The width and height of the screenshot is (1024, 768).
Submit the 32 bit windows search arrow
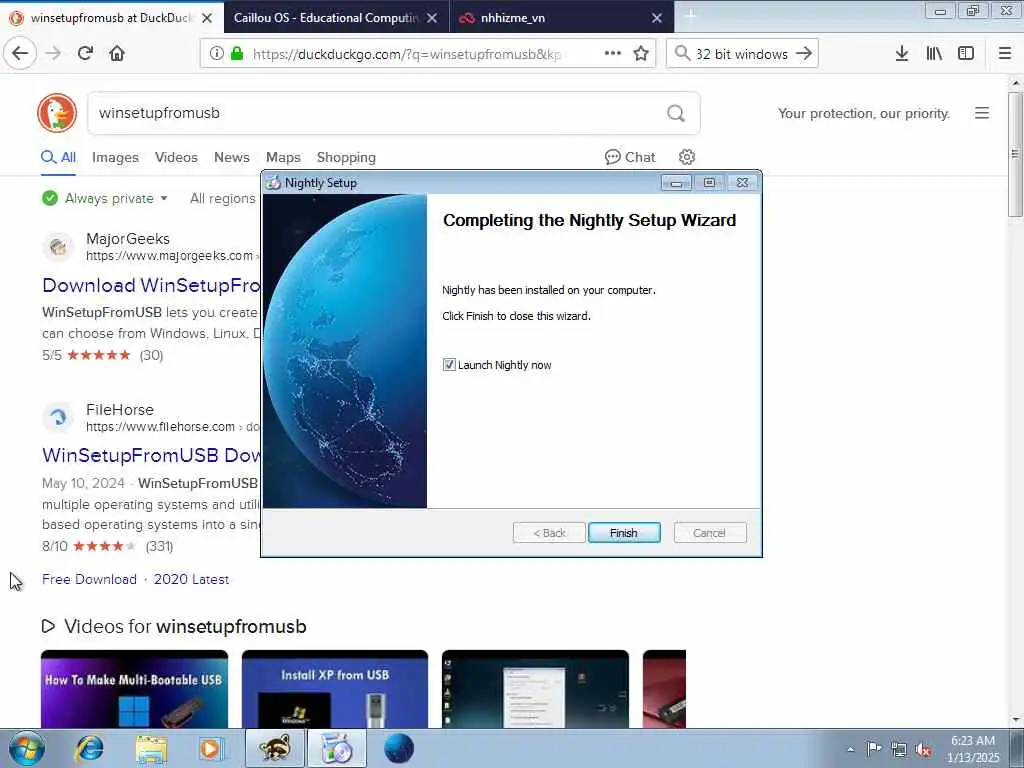point(804,54)
